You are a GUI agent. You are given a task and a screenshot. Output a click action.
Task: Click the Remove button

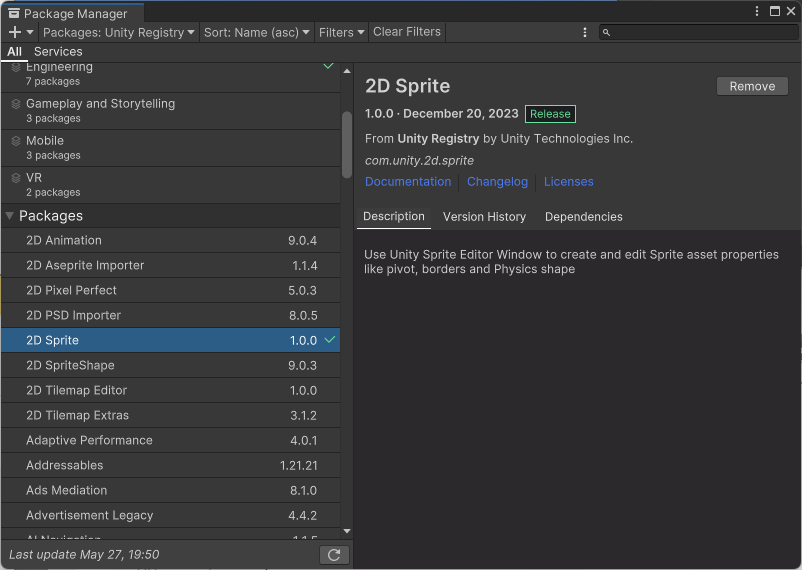[x=752, y=86]
